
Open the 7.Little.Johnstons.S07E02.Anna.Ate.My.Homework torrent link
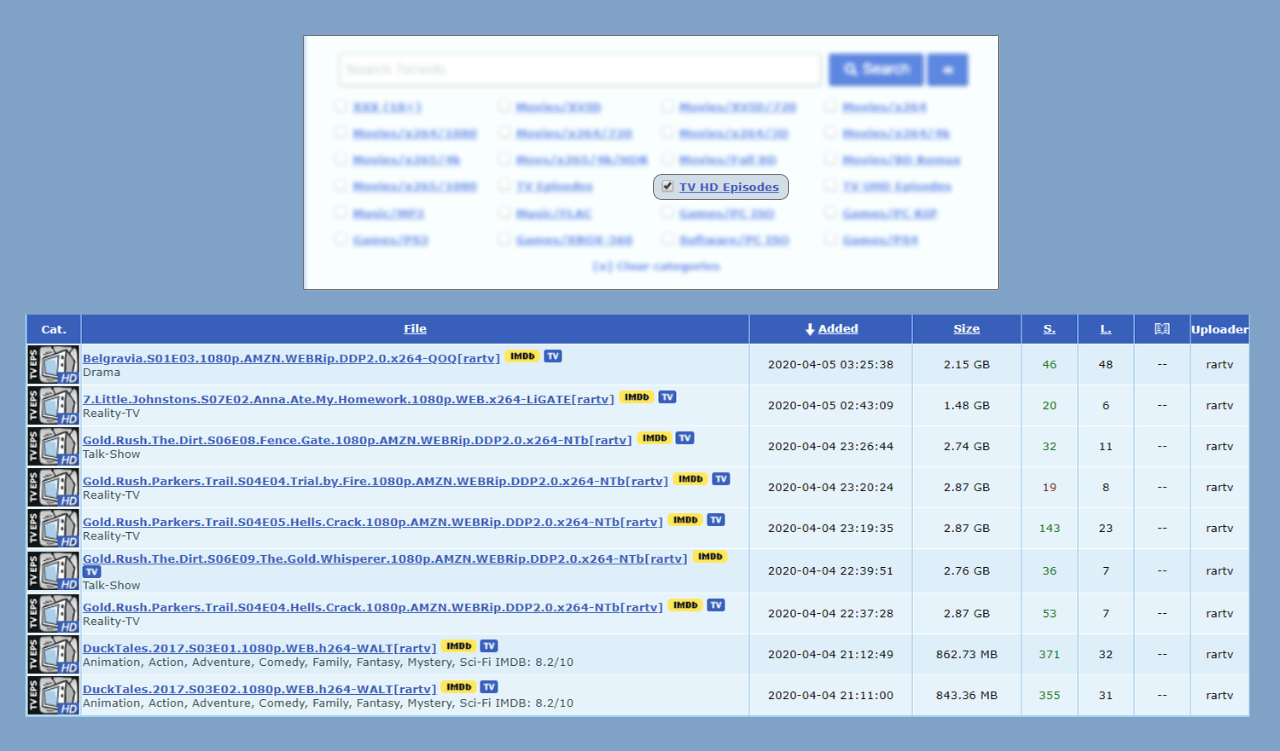click(348, 399)
